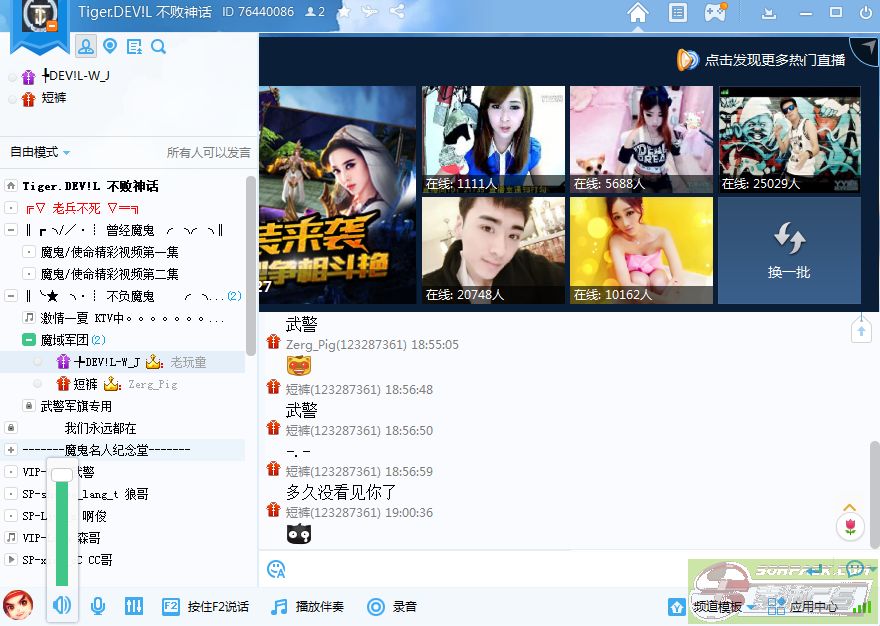
Task: Collapse the 魔域军团 sub-channel
Action: tap(29, 340)
